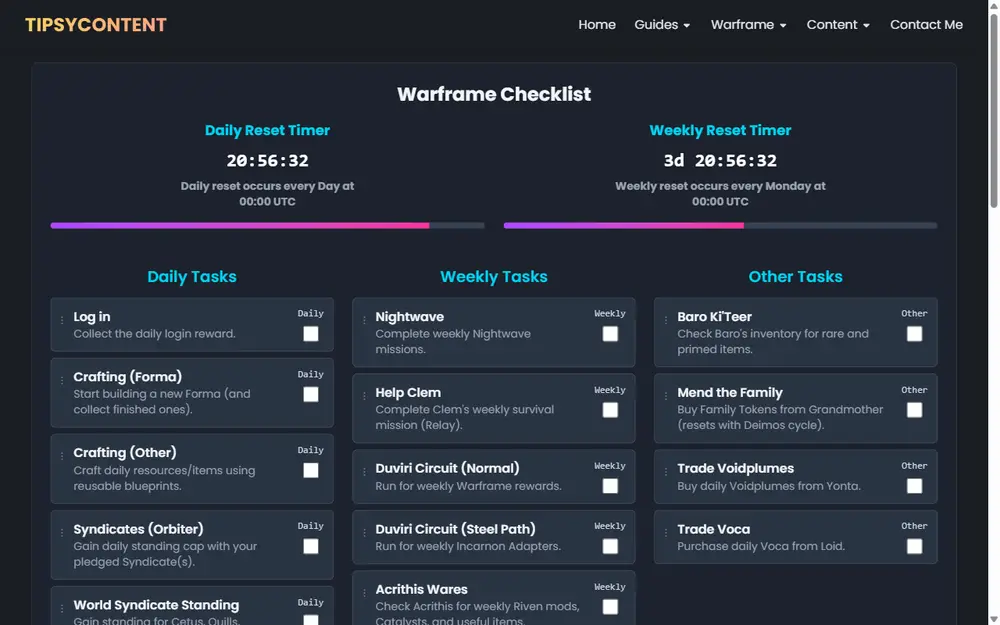Click the 'Purchase daily Voca from Loid.' text

[x=761, y=547]
